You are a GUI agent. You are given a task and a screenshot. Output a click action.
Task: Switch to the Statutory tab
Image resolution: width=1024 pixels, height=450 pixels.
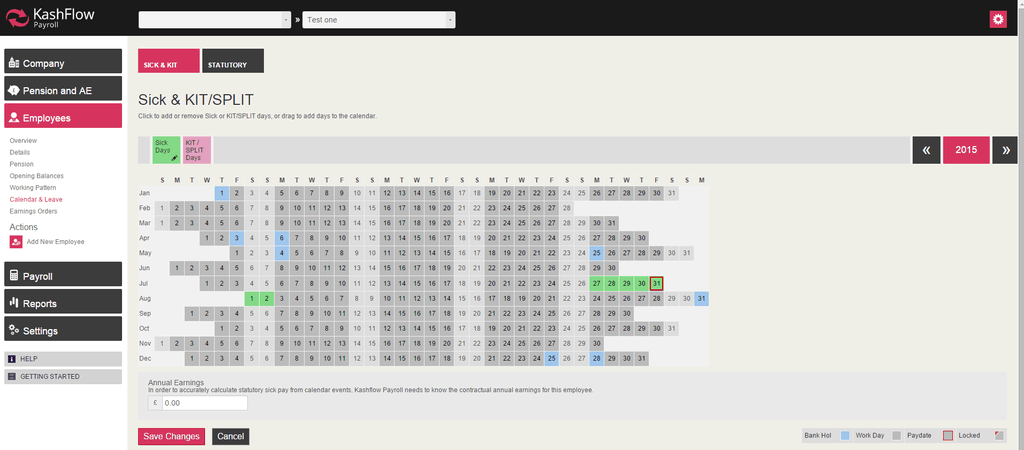tap(232, 62)
